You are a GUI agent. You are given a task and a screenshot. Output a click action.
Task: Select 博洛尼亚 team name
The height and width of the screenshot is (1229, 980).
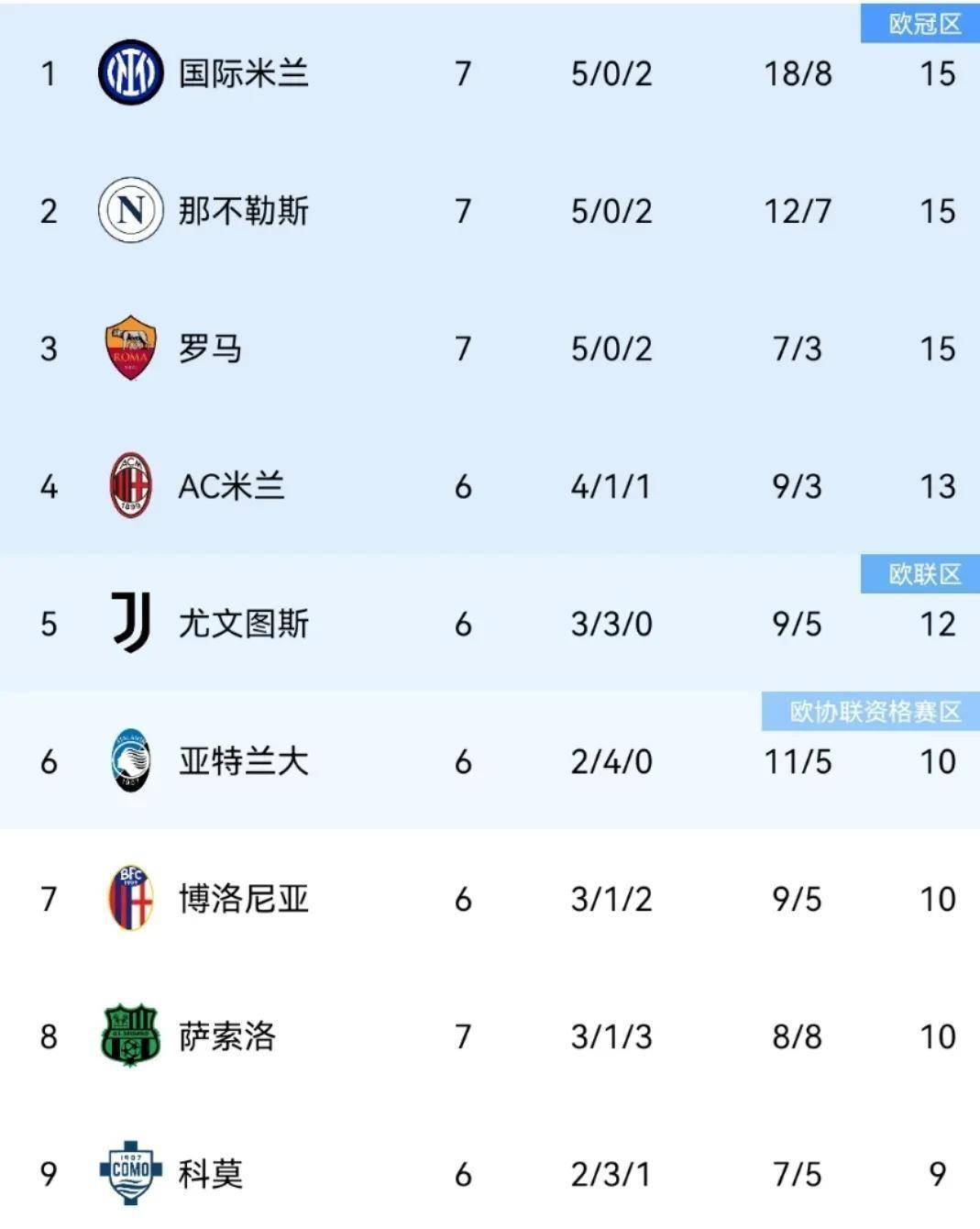point(243,899)
